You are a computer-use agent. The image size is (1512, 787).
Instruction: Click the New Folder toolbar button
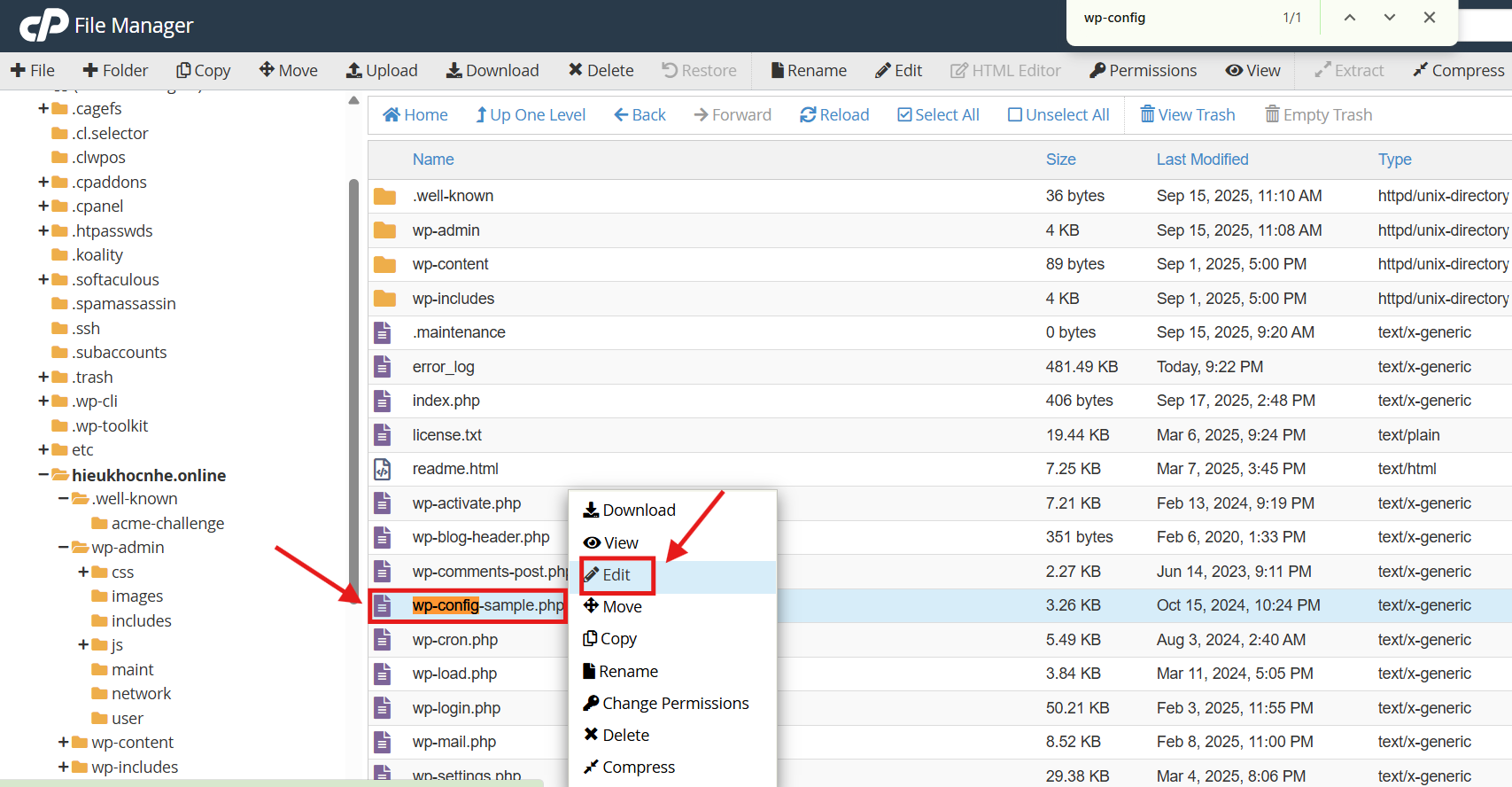[115, 70]
